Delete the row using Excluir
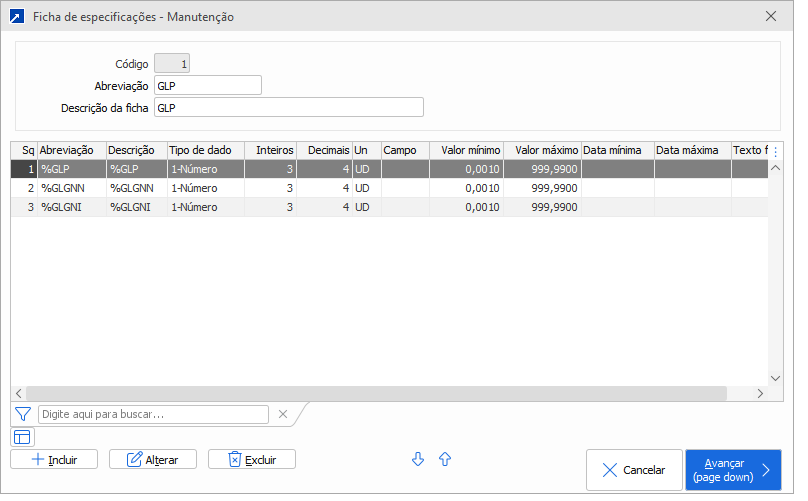 [251, 459]
